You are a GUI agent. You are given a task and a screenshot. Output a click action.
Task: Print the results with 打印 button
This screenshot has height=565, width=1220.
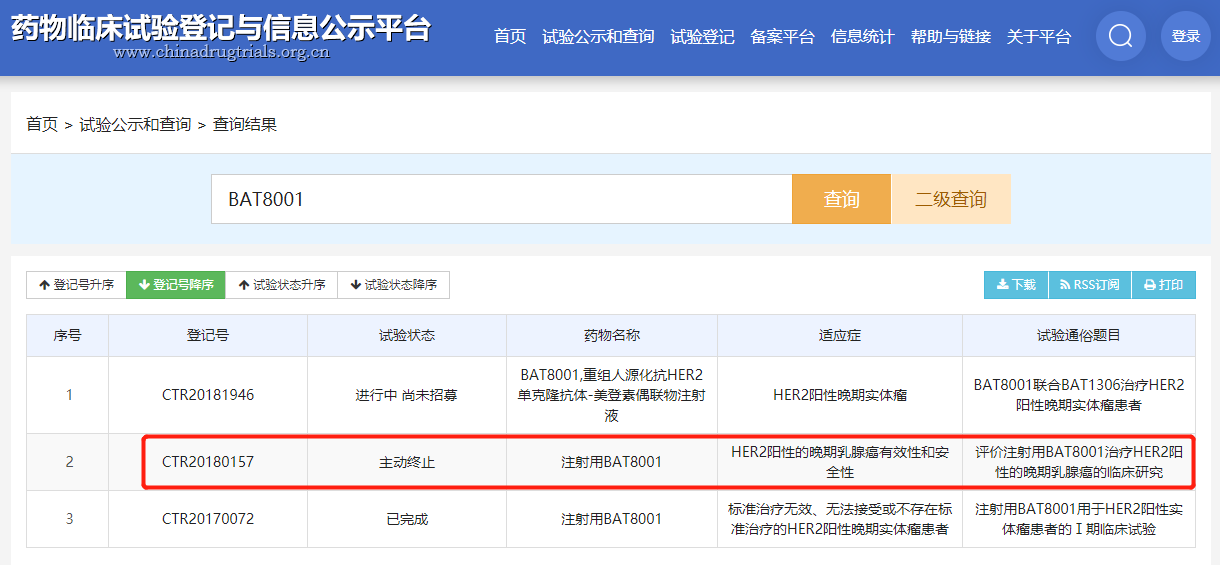click(x=1164, y=285)
